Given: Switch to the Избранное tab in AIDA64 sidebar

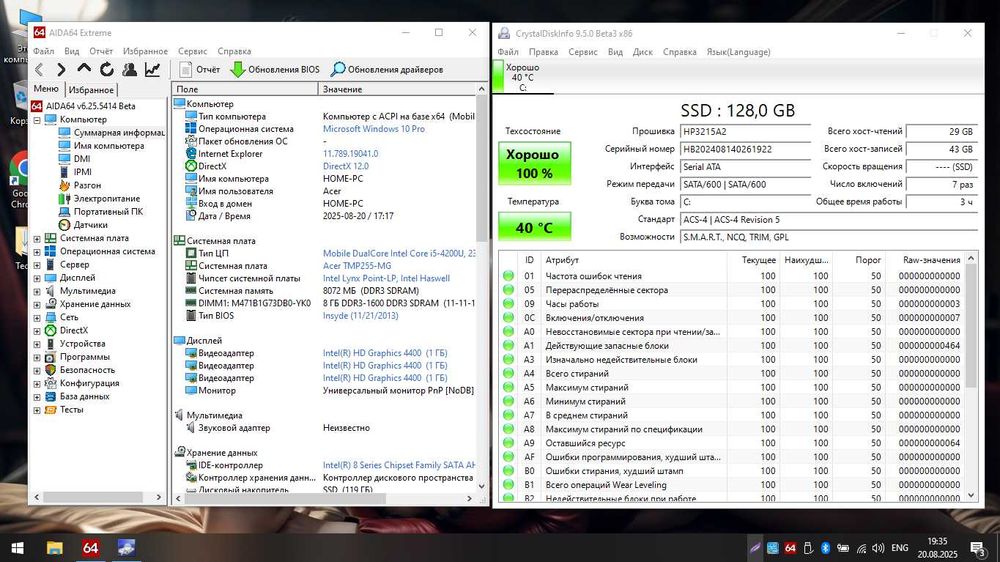Looking at the screenshot, I should (x=91, y=90).
